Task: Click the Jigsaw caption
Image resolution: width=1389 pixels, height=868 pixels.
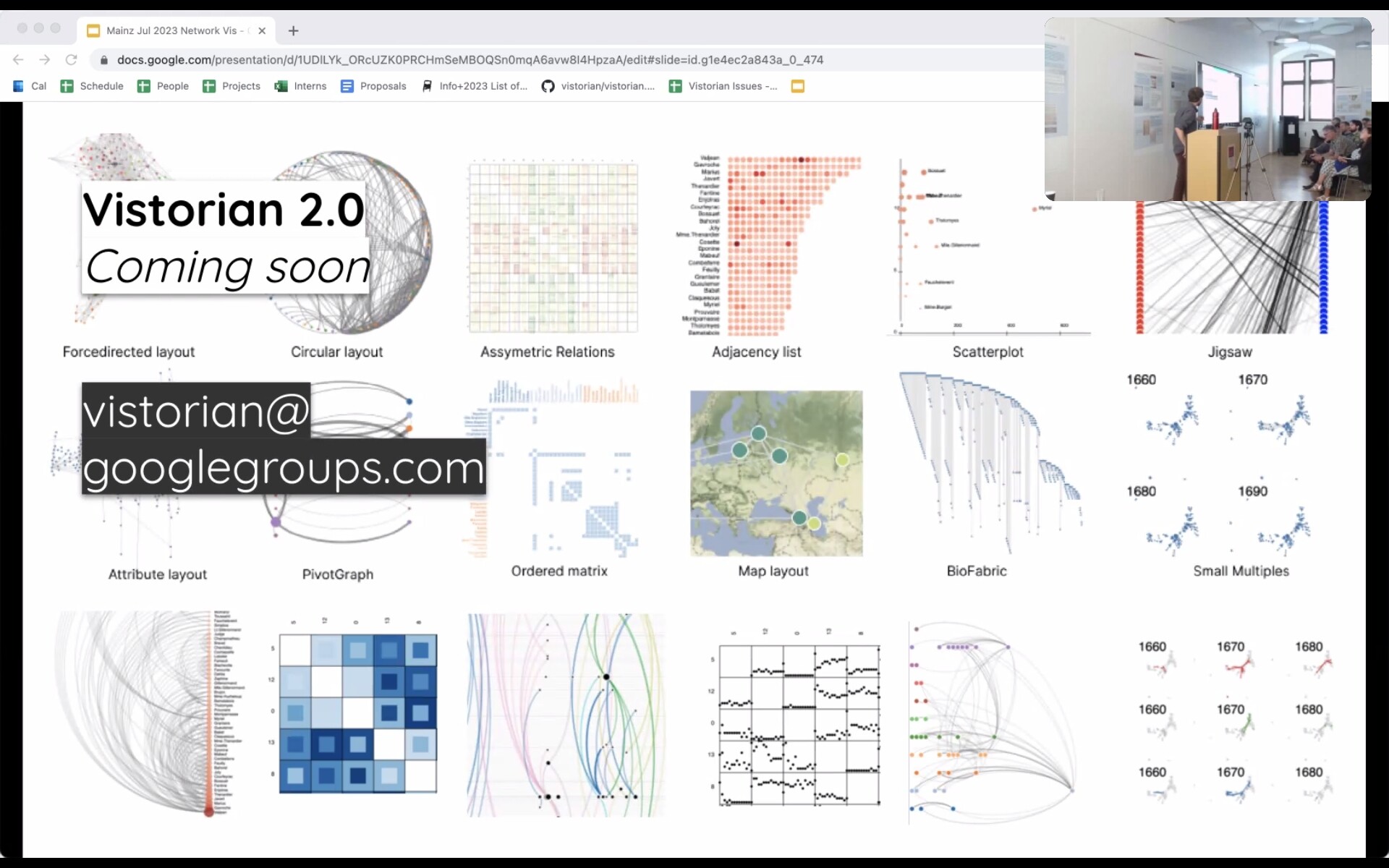Action: point(1230,352)
